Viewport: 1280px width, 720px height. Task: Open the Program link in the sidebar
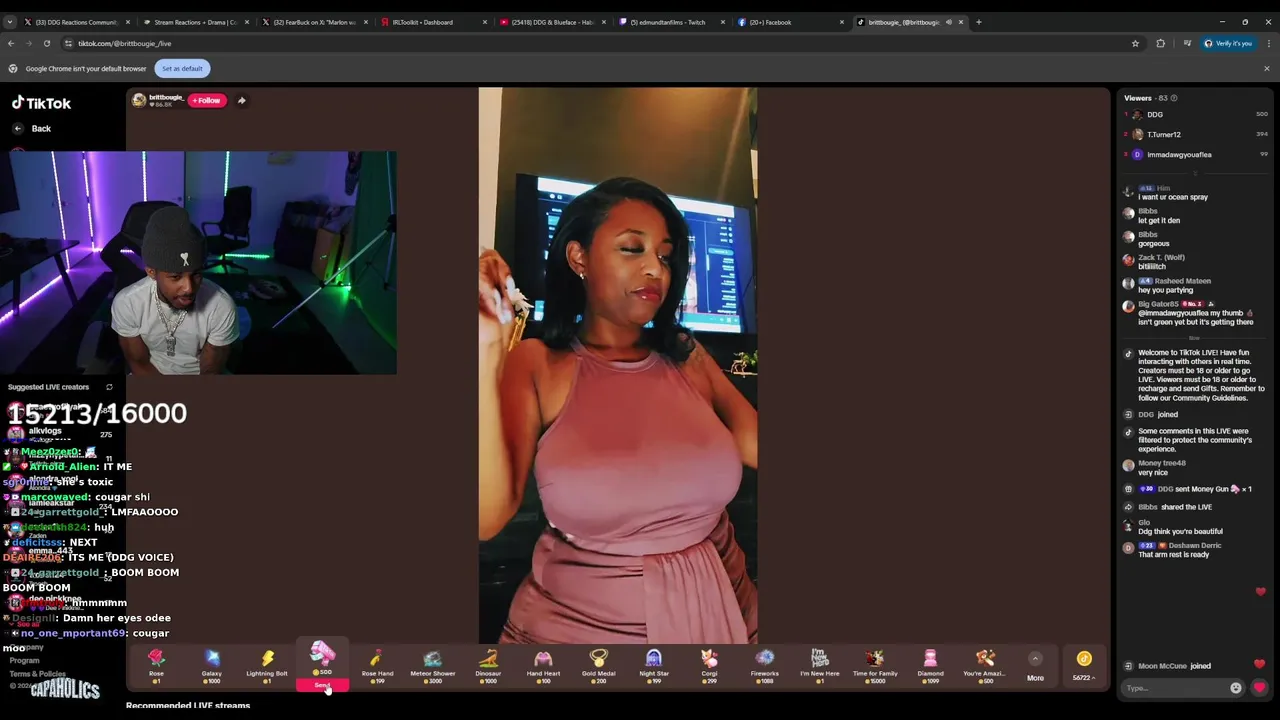(x=24, y=661)
